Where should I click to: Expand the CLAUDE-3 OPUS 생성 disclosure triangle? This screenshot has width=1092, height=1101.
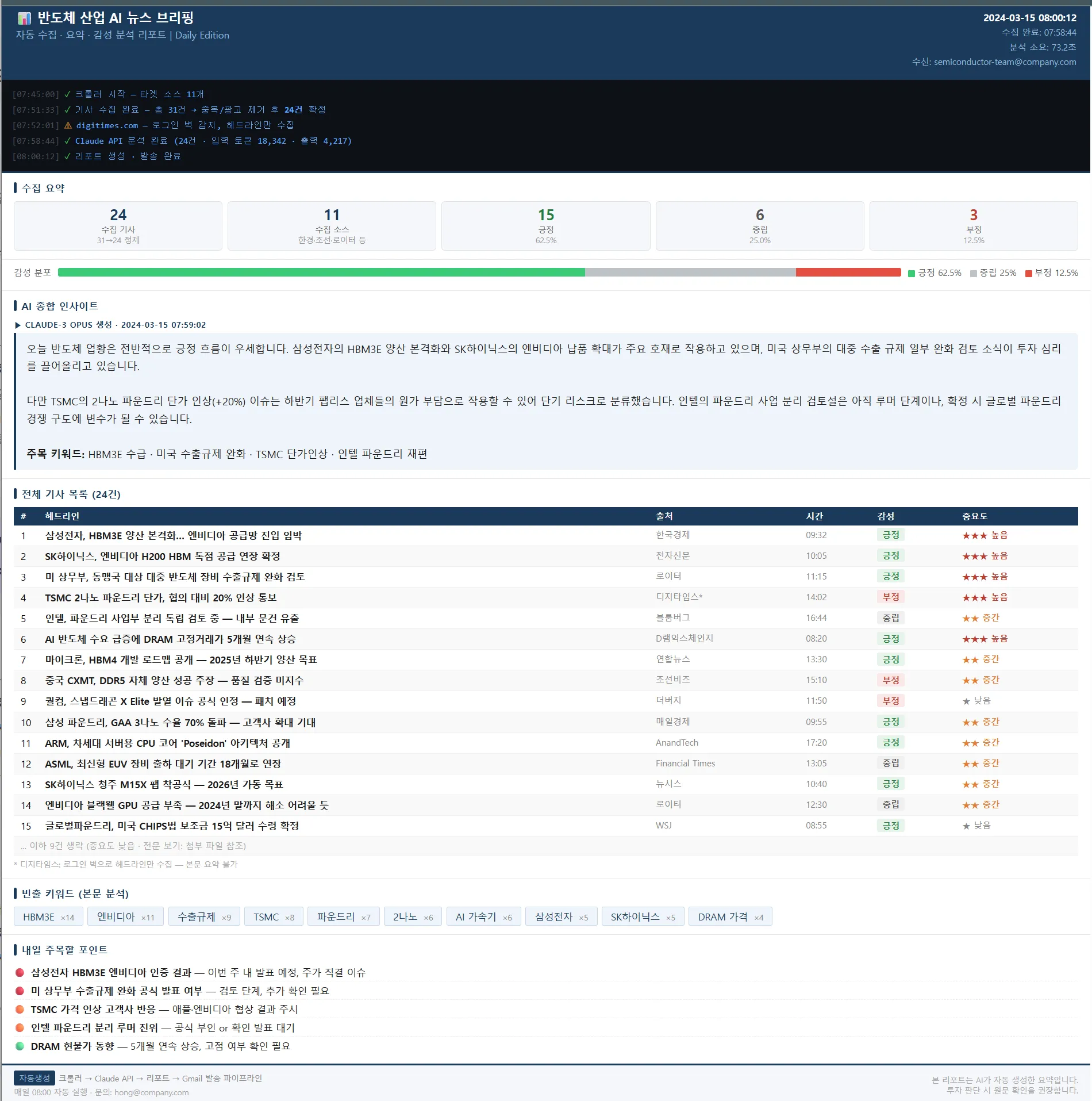click(18, 325)
